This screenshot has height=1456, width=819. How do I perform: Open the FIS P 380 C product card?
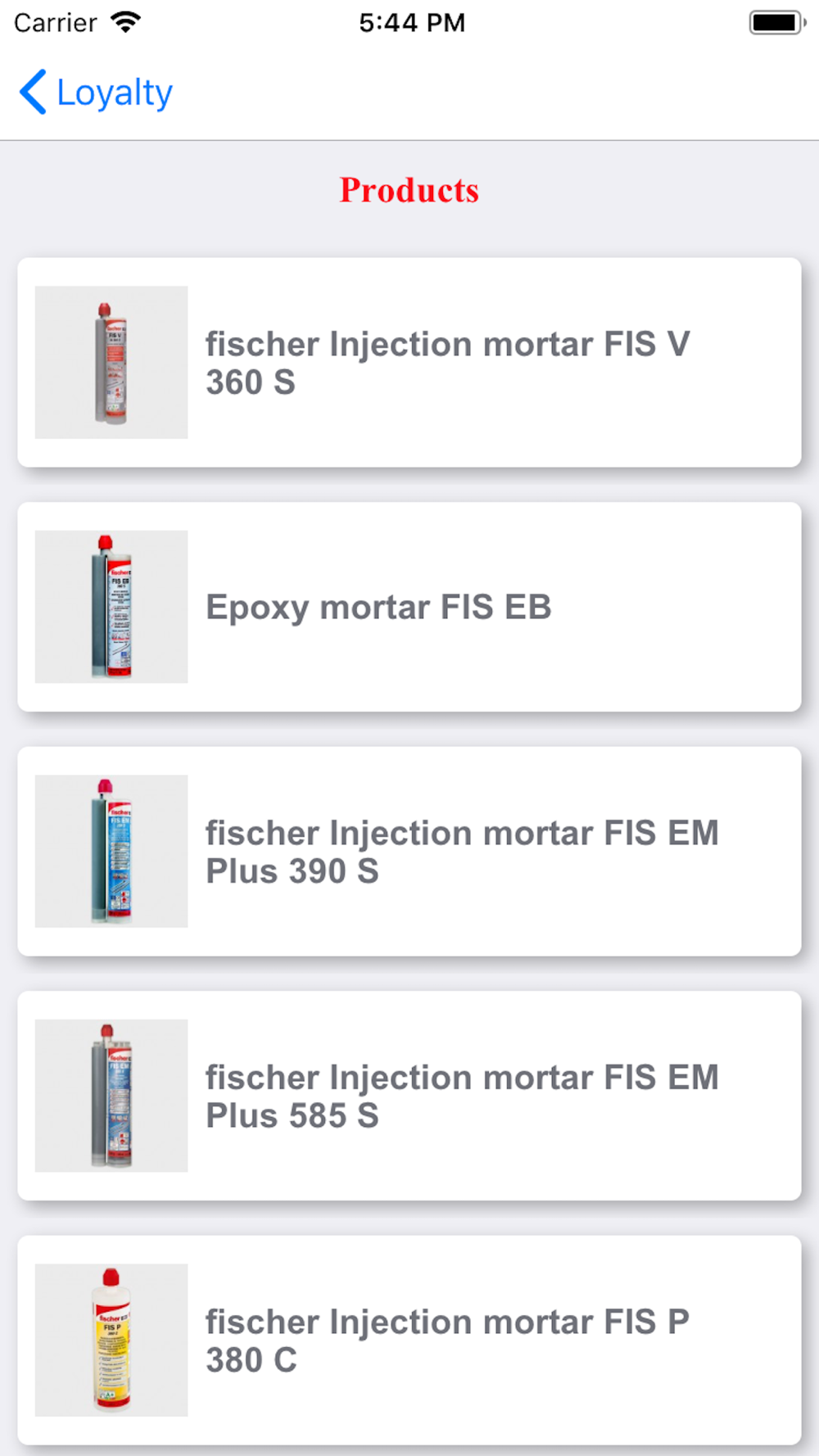tap(409, 1341)
